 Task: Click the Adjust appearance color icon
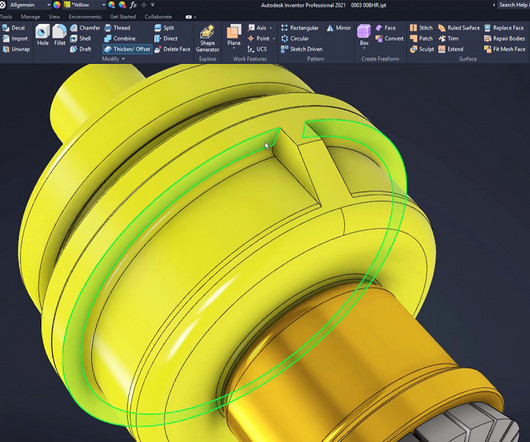click(x=112, y=5)
